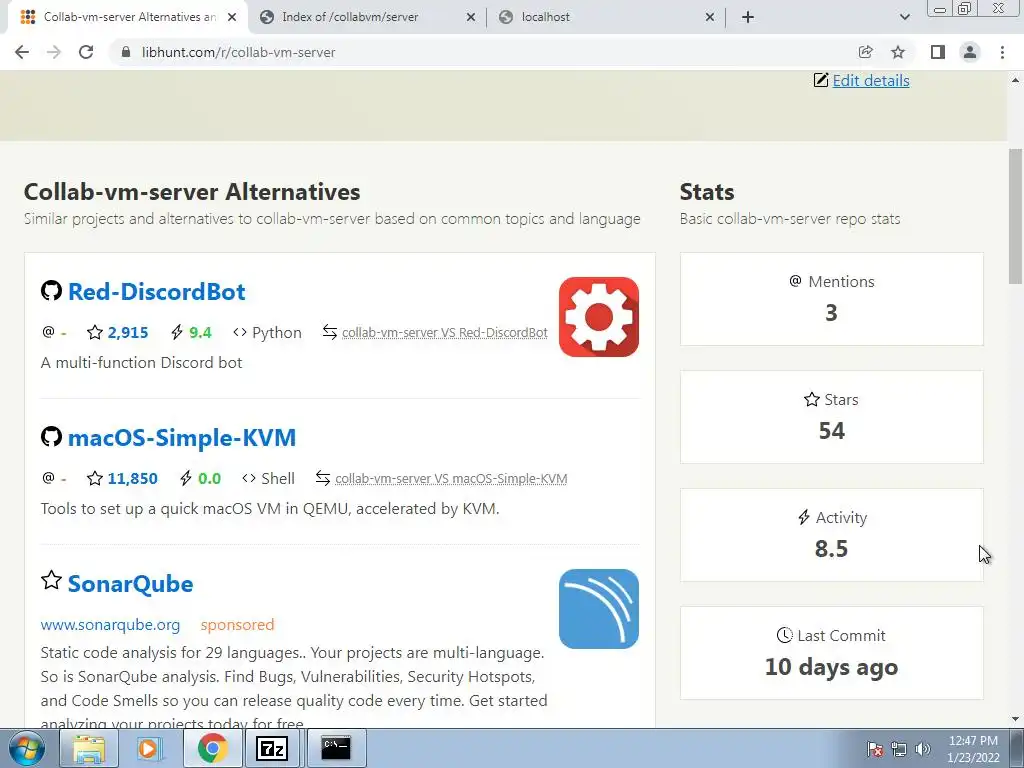The height and width of the screenshot is (768, 1024).
Task: Share this page via share icon
Action: click(x=866, y=52)
